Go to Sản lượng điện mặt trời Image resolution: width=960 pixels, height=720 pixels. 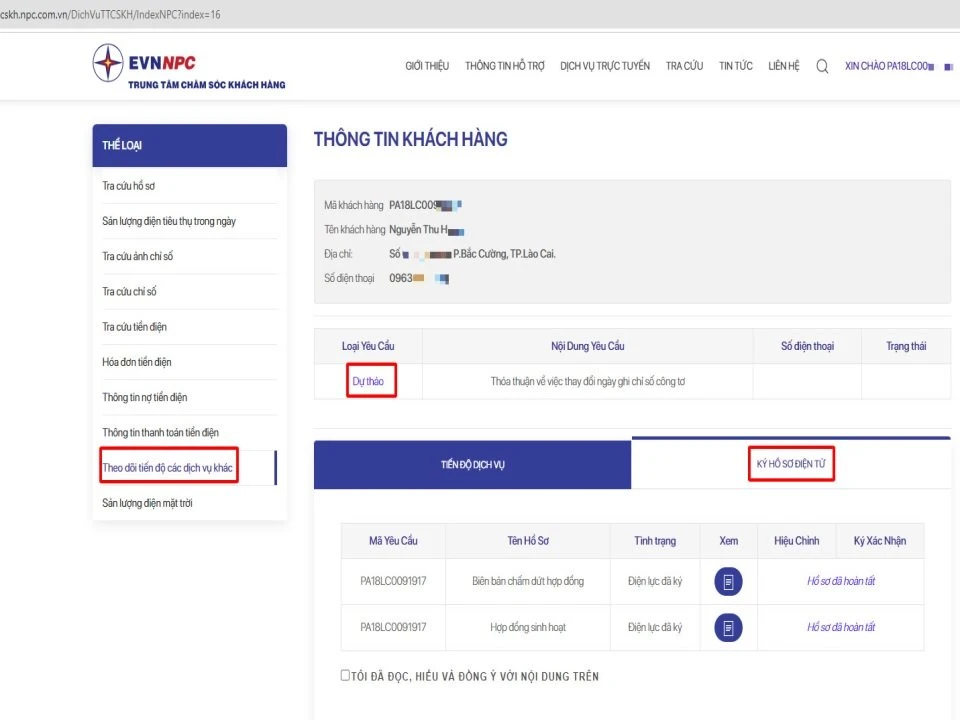pos(147,503)
